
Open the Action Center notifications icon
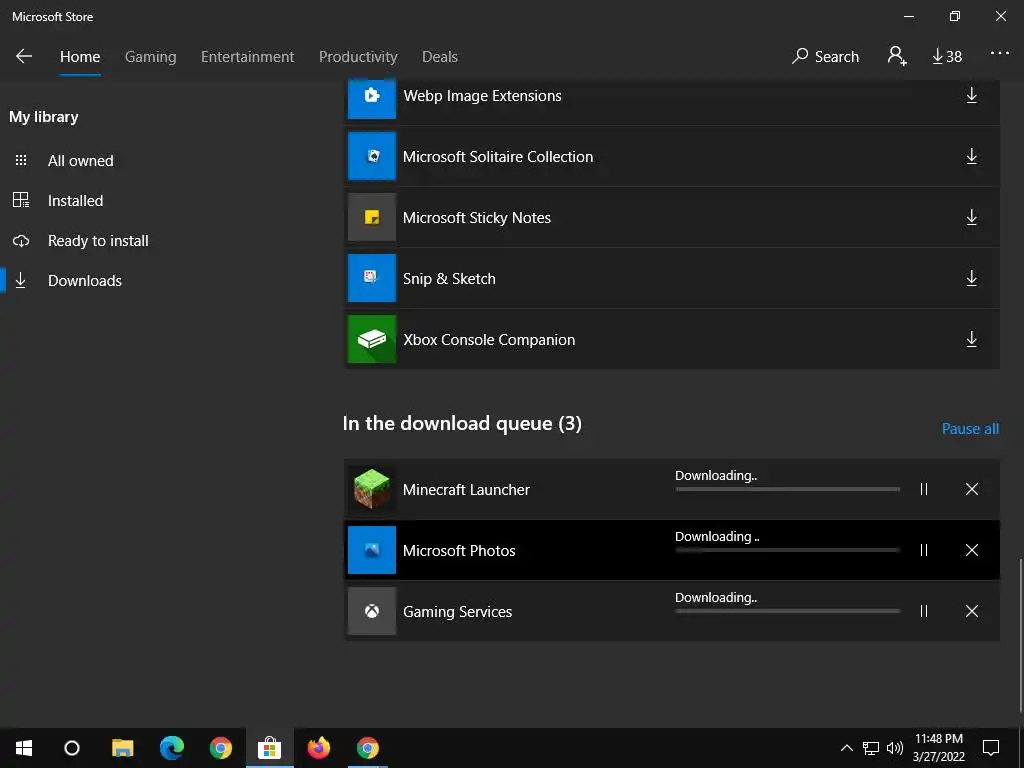tap(991, 748)
